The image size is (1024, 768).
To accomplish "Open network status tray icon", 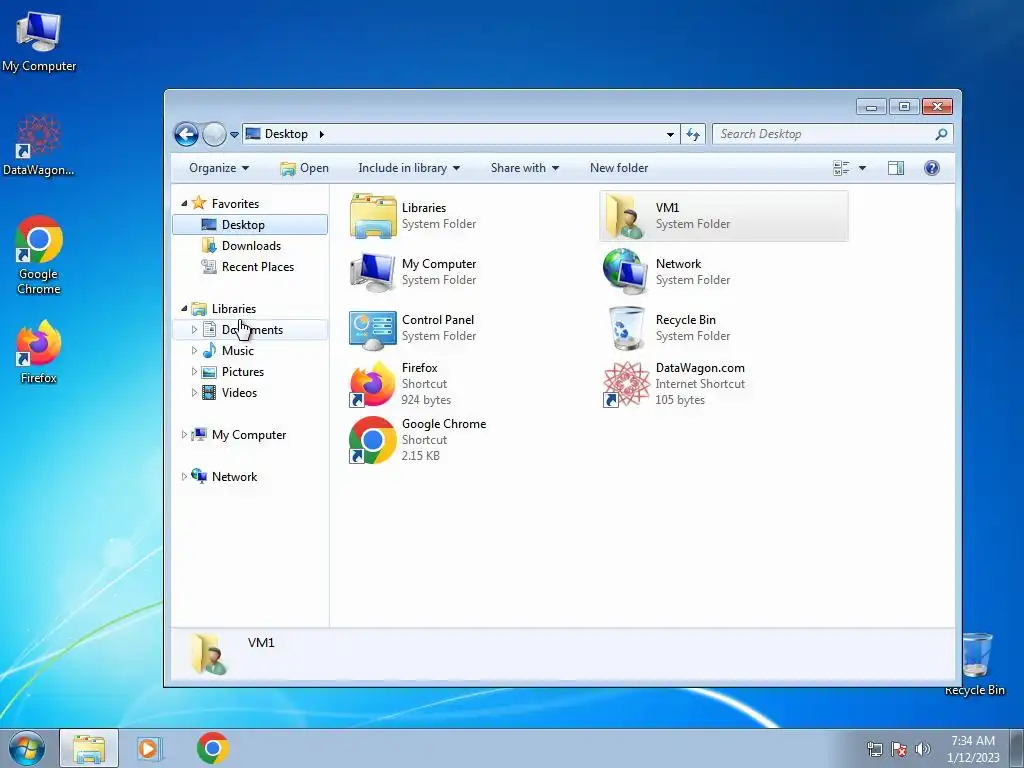I will (874, 749).
